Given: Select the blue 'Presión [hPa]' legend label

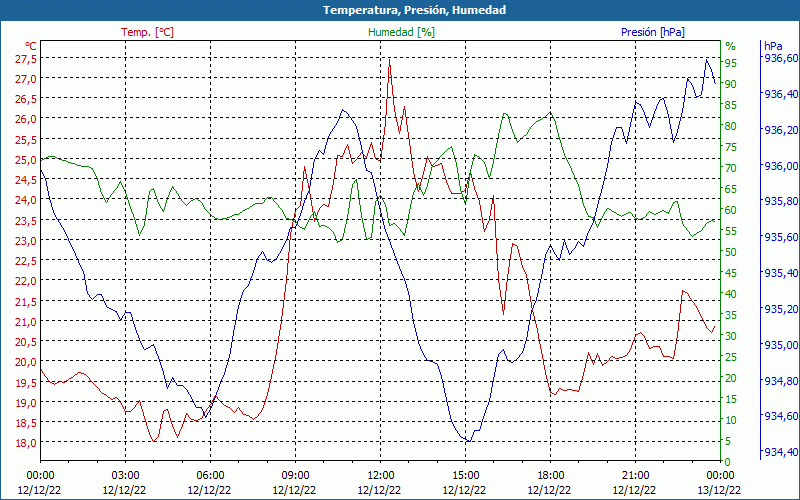Looking at the screenshot, I should [653, 32].
